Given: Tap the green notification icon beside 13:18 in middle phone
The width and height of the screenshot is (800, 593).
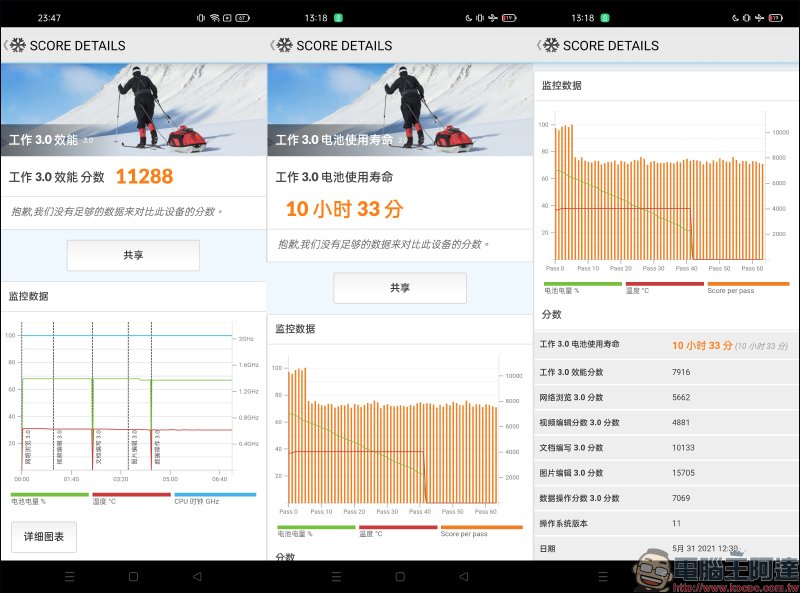Looking at the screenshot, I should tap(338, 18).
